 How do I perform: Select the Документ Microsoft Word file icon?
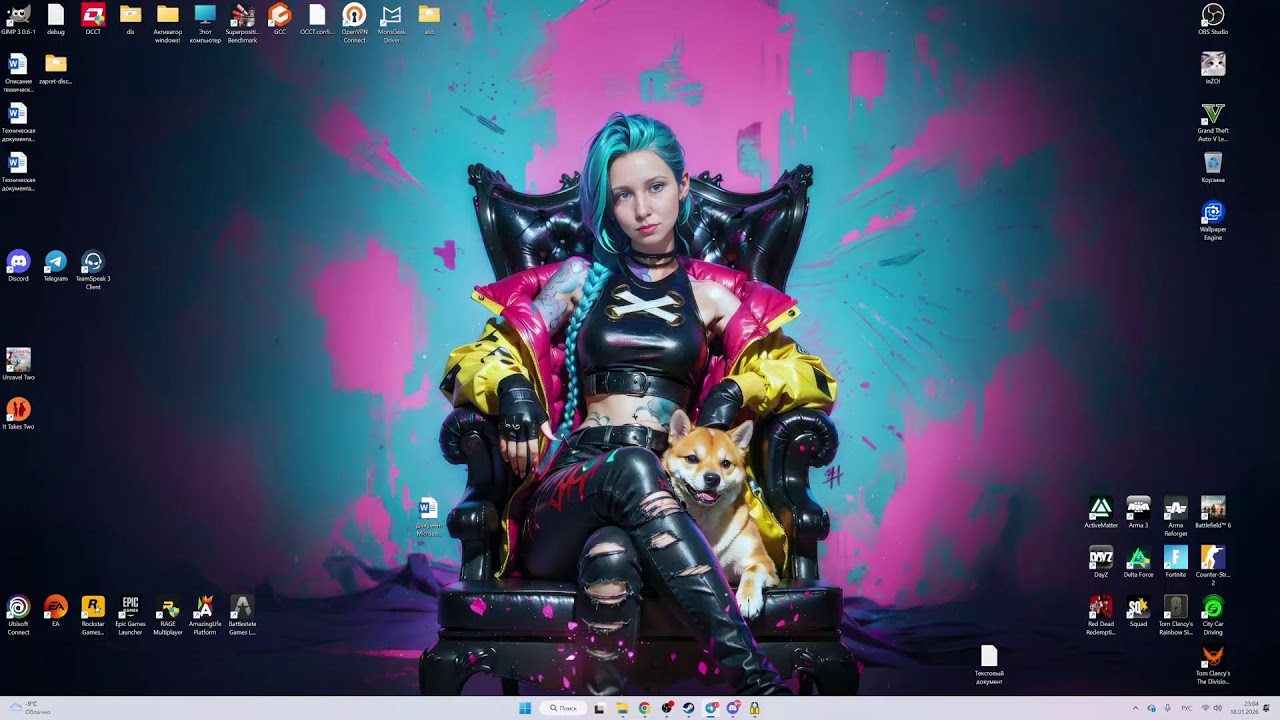click(x=429, y=517)
